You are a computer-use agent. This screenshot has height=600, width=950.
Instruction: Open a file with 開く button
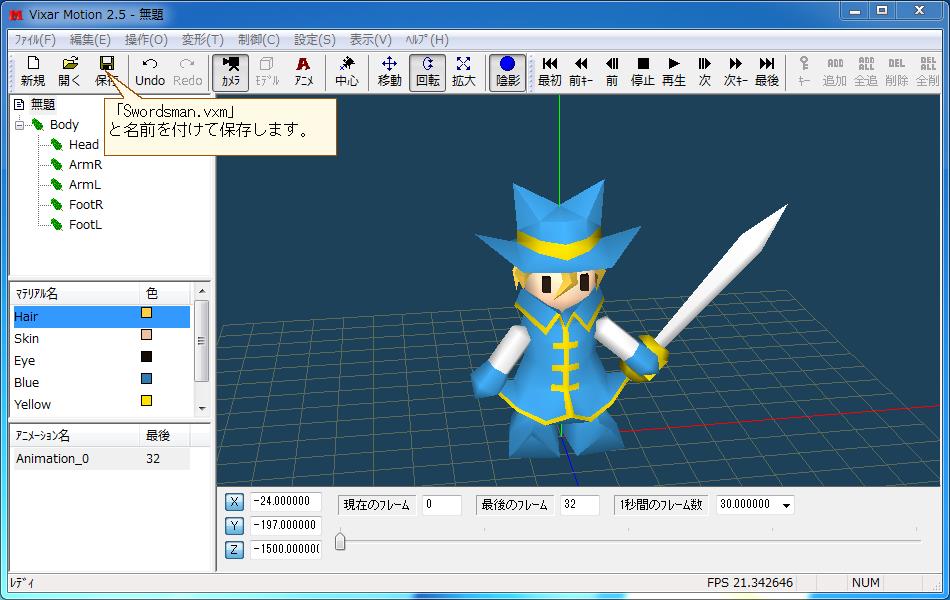70,72
